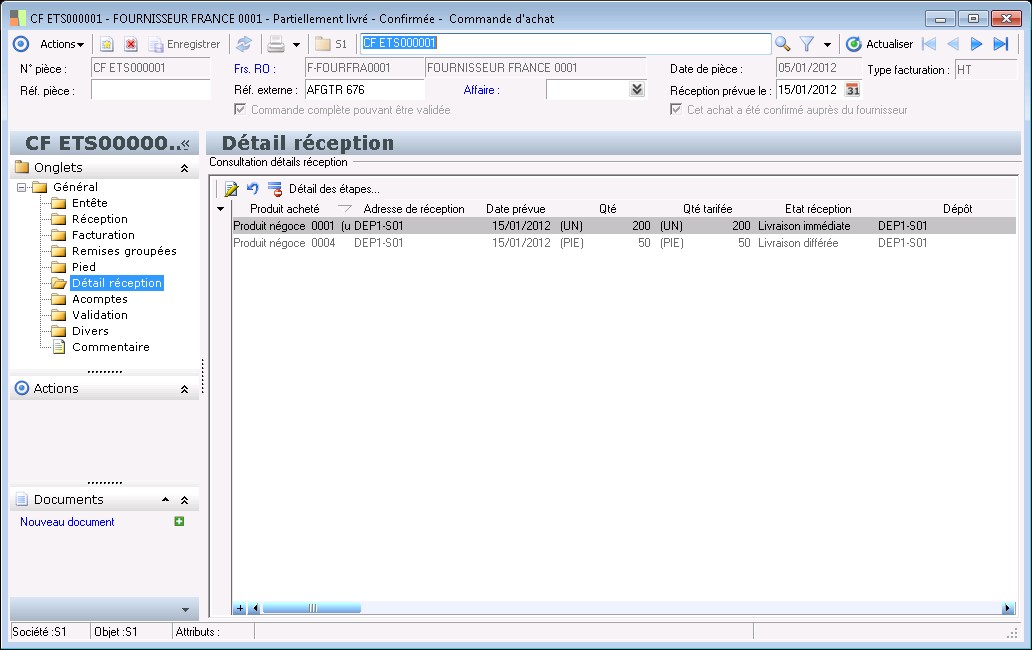Select the Validation tree item
This screenshot has height=650, width=1032.
coord(99,315)
